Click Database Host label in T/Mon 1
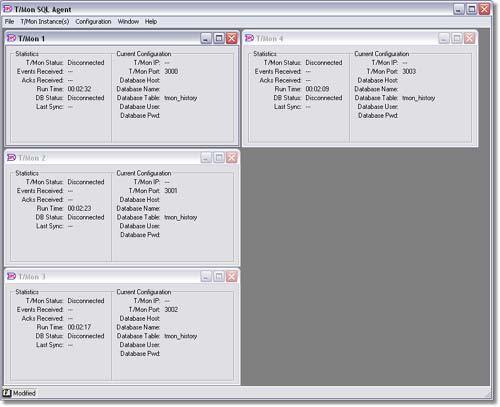This screenshot has height=407, width=500. tap(140, 80)
